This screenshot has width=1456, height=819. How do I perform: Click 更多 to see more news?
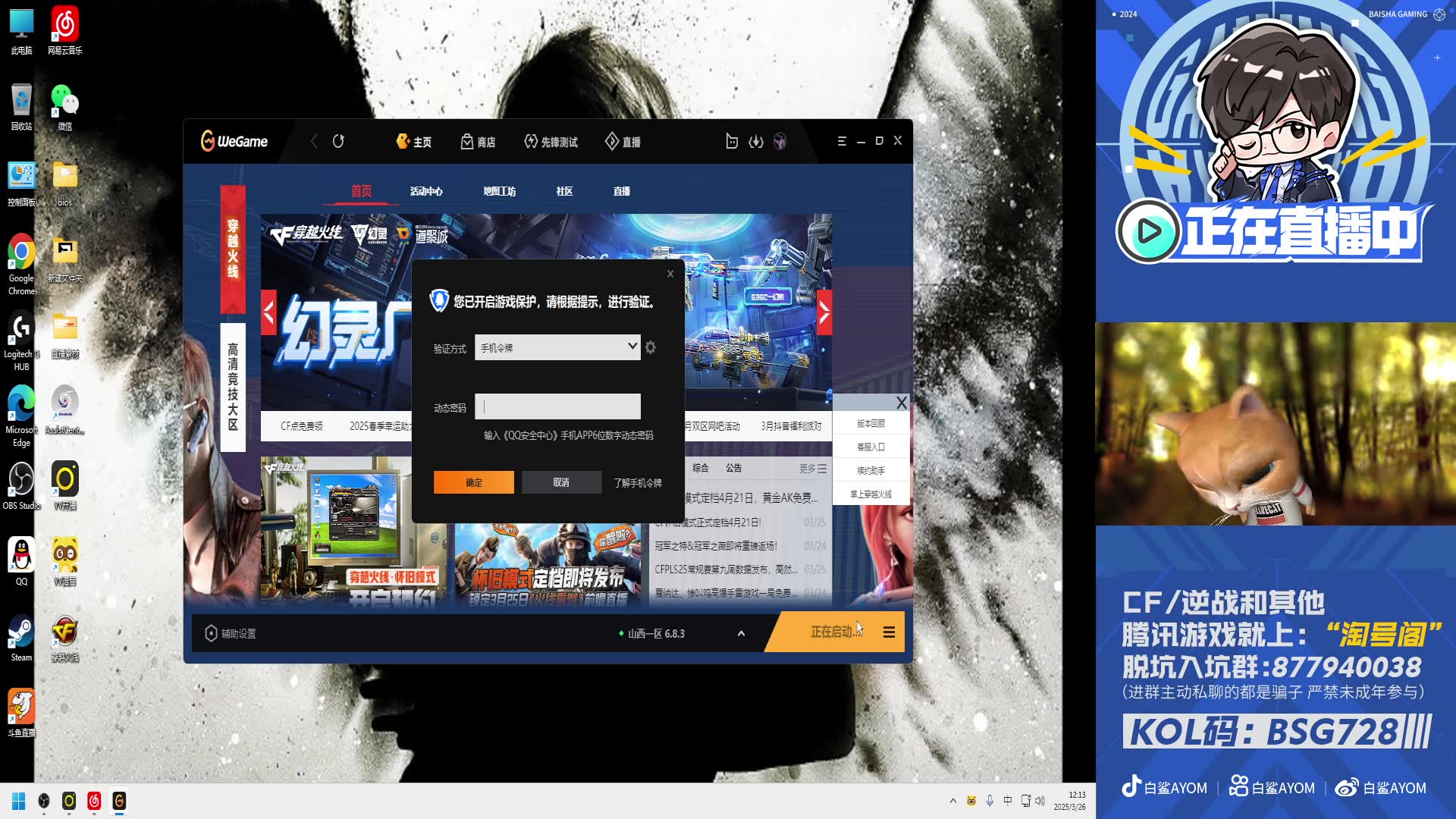(x=812, y=469)
